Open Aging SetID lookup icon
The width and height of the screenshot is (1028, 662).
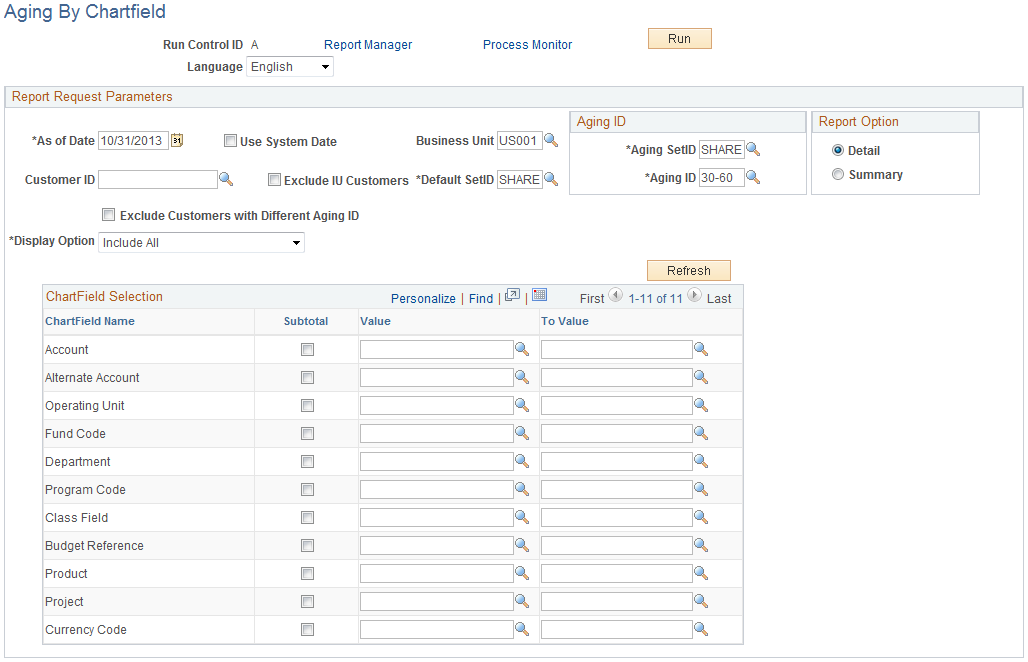pos(753,149)
